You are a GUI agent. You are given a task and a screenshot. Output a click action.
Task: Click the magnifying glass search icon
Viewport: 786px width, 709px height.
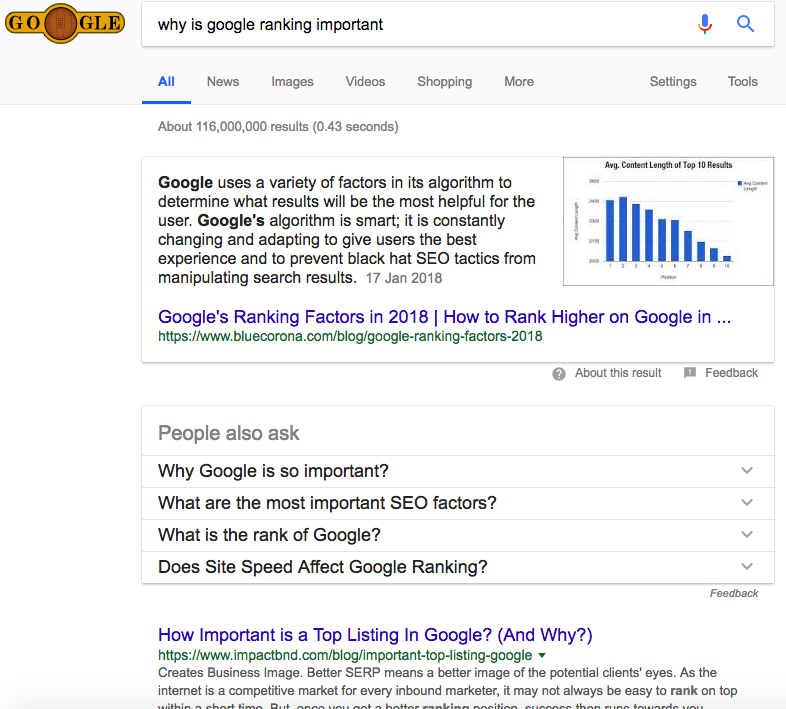point(745,24)
